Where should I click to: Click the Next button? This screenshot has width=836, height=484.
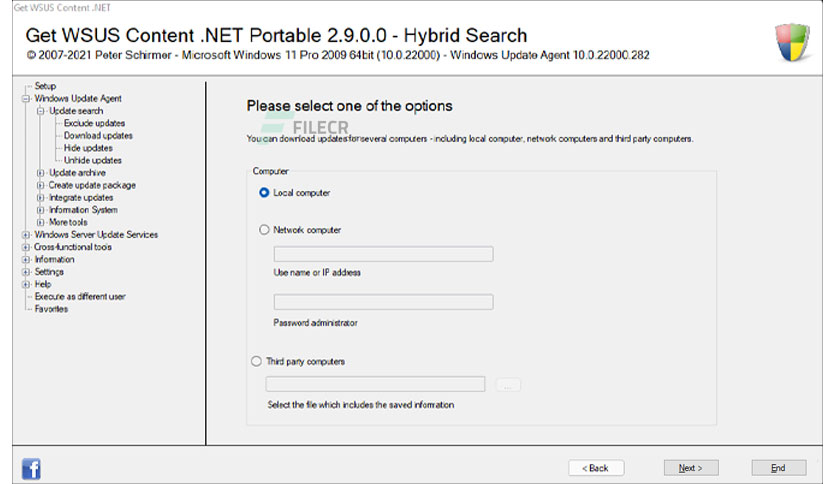(x=691, y=468)
